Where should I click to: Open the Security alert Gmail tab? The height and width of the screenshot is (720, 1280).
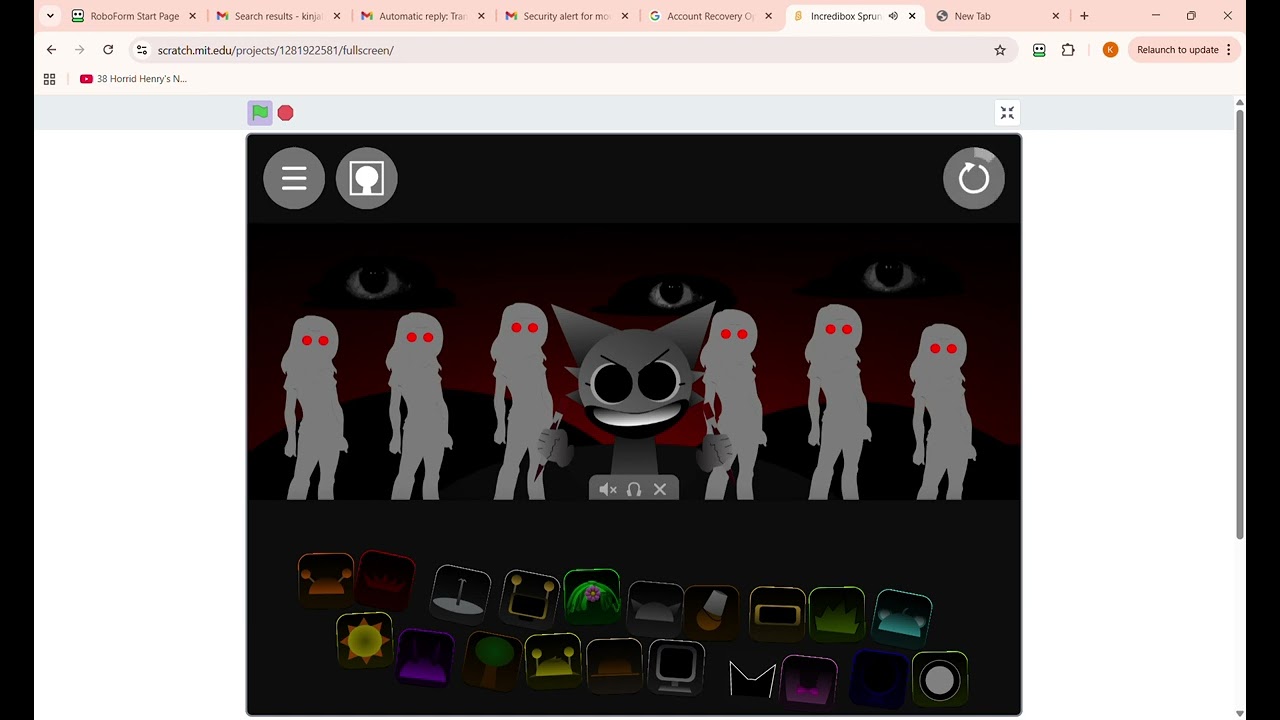click(x=567, y=16)
